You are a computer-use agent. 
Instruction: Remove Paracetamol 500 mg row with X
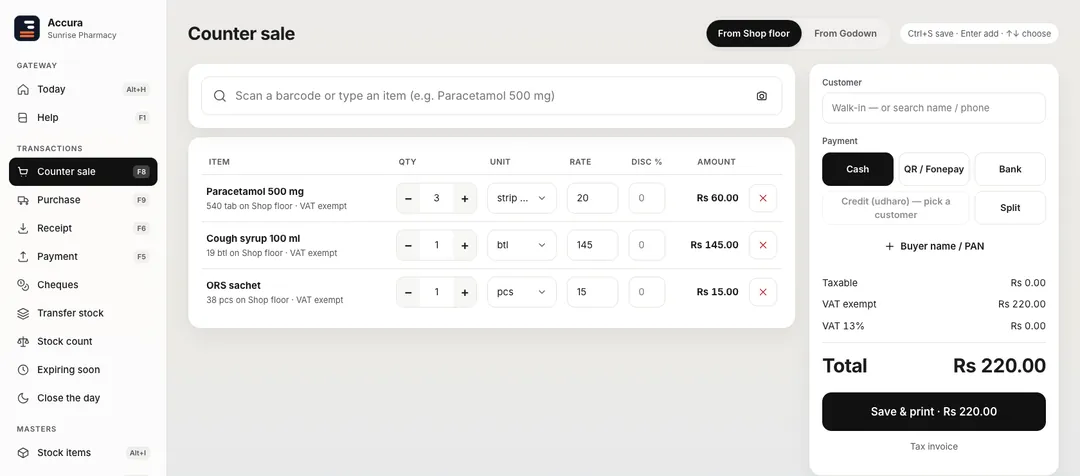click(x=762, y=198)
